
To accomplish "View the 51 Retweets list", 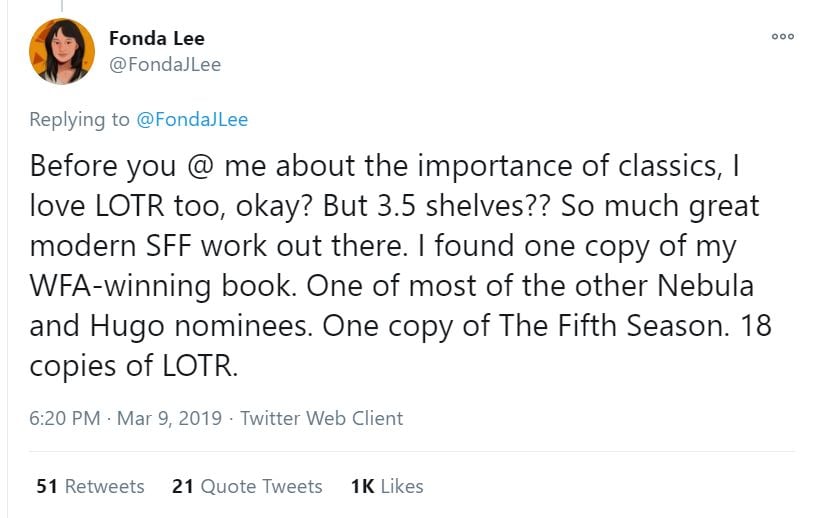I will point(90,486).
